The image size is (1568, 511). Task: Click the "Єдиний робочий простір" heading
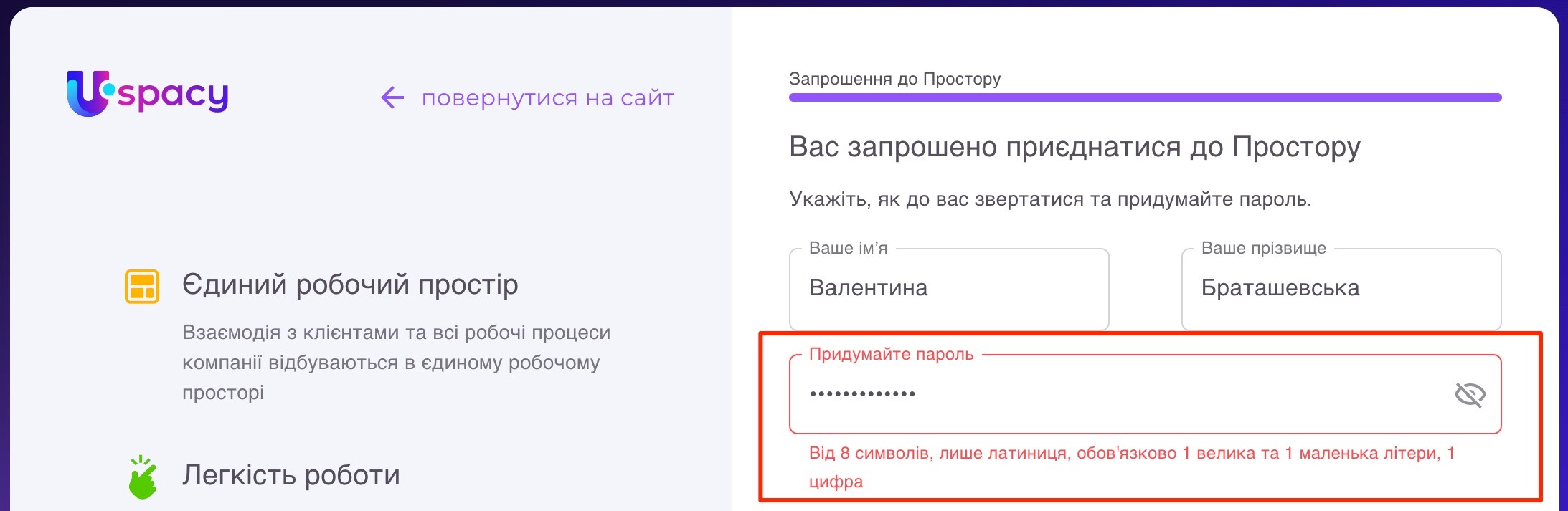click(350, 285)
